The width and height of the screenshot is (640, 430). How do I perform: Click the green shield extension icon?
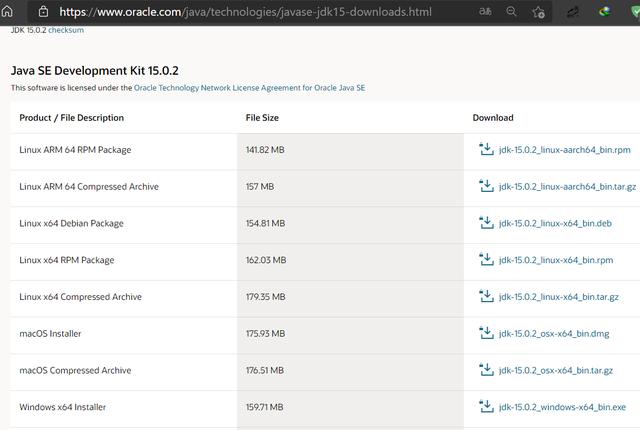point(635,12)
